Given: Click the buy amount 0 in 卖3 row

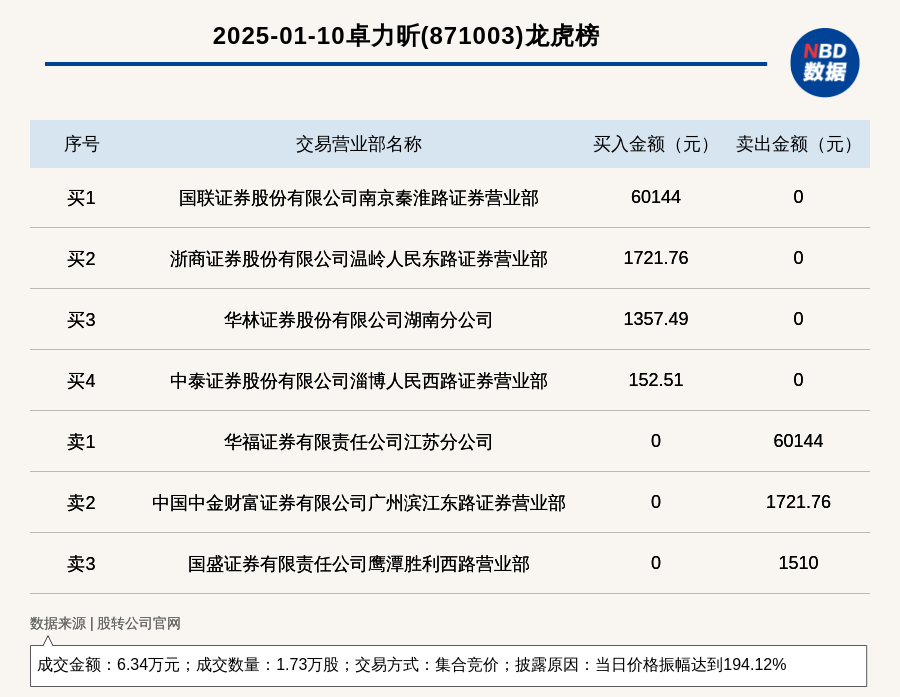Looking at the screenshot, I should (x=655, y=563).
